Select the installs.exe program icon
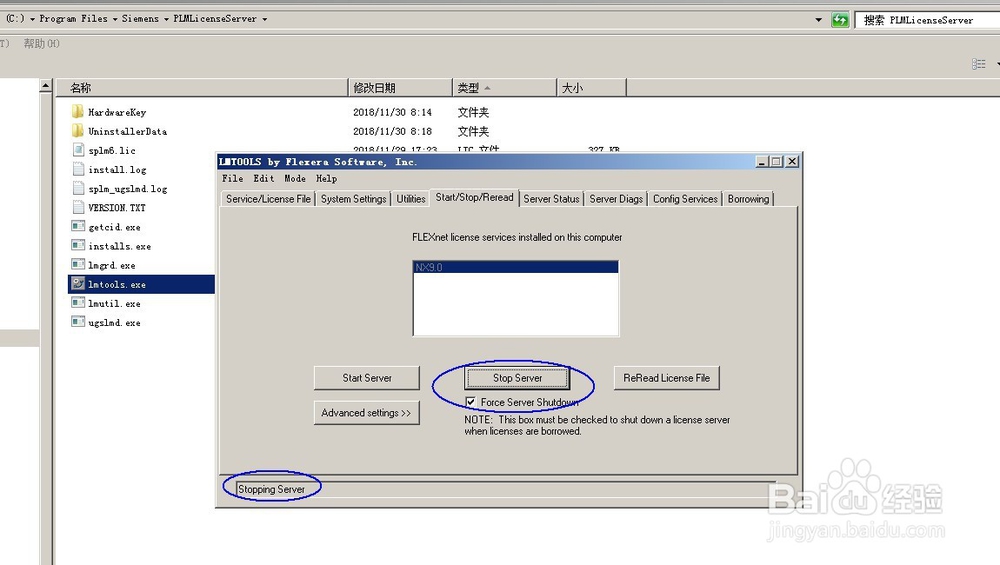Screen dimensions: 1000x565 click(x=78, y=246)
